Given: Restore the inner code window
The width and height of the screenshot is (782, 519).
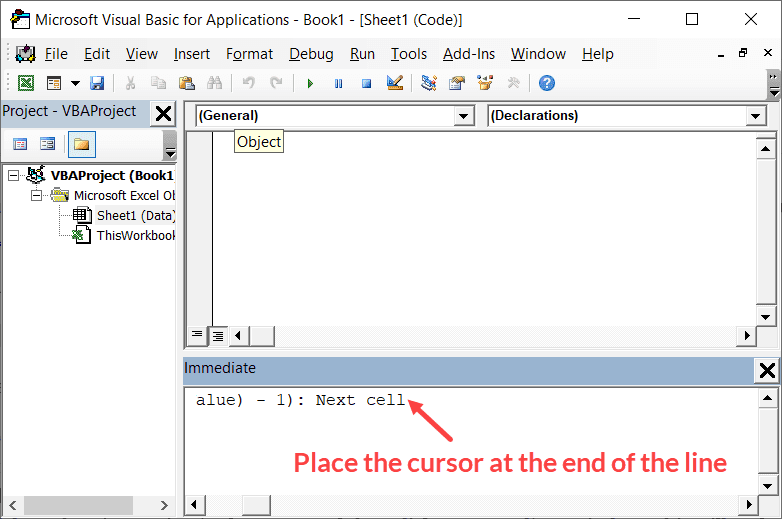Looking at the screenshot, I should click(743, 53).
